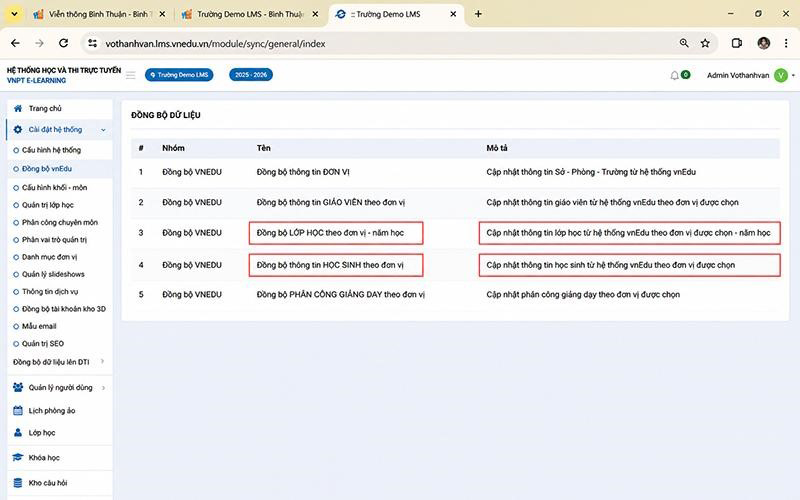
Task: Click the Cài đặt hệ thống gear icon
Action: tap(18, 130)
